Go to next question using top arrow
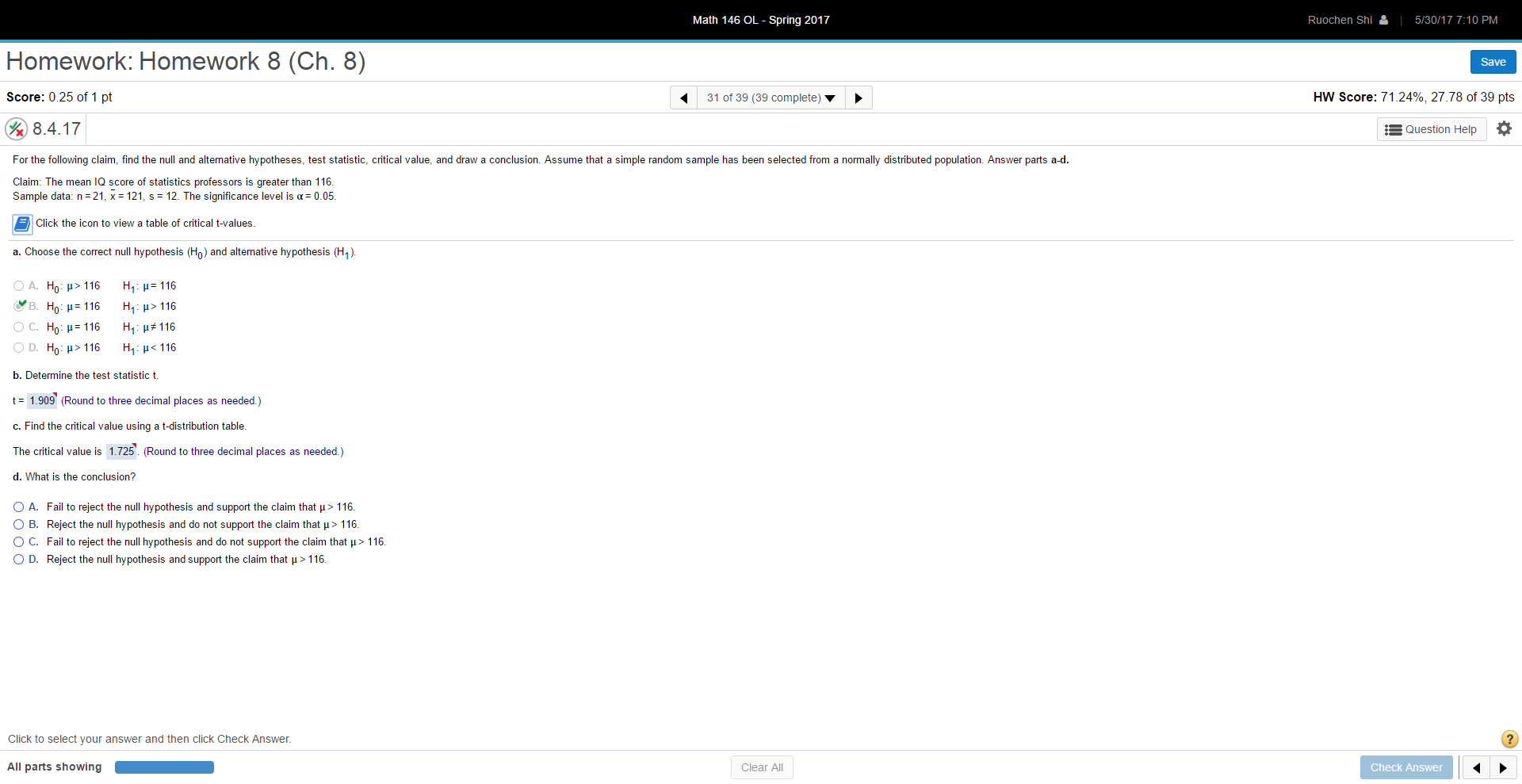 [859, 98]
